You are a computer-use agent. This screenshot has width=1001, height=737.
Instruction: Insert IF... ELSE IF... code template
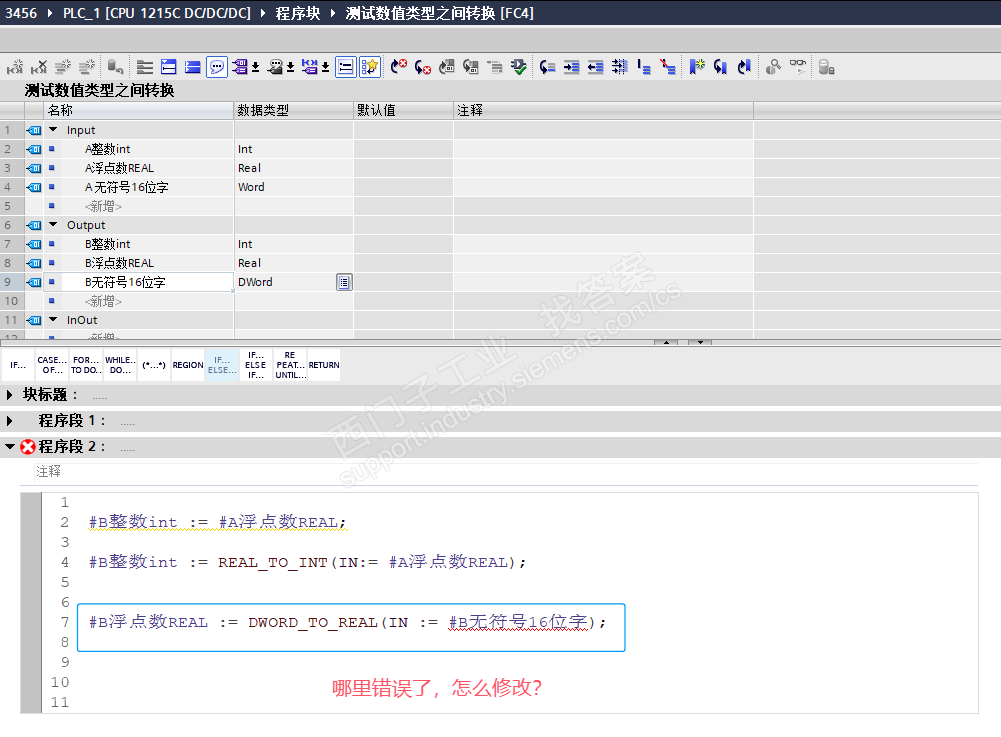[x=256, y=365]
